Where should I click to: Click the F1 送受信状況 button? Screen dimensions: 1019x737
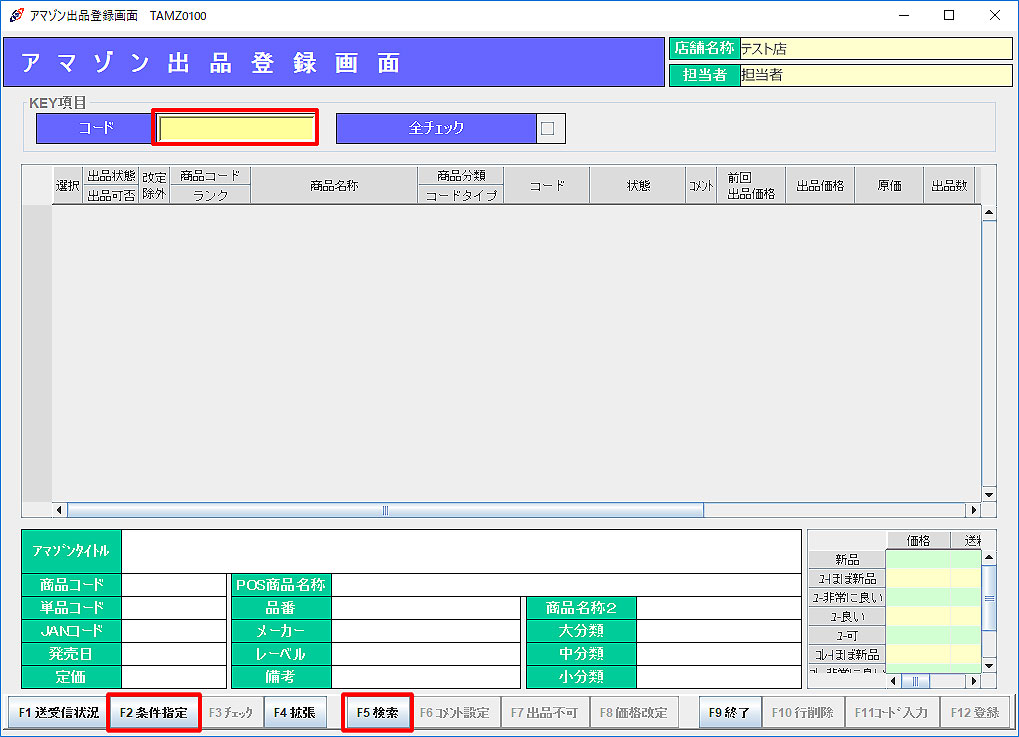[x=58, y=713]
